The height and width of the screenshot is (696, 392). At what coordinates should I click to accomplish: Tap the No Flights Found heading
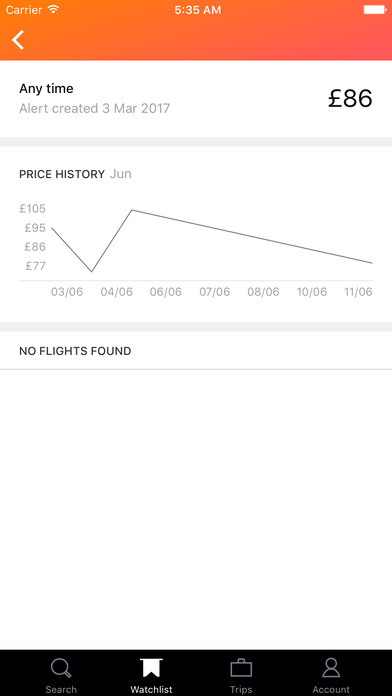coord(75,351)
